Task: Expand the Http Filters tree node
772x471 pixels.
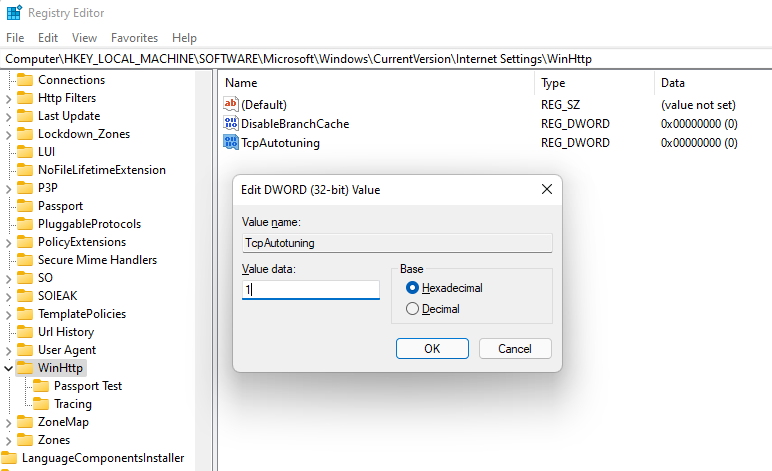Action: (x=9, y=98)
